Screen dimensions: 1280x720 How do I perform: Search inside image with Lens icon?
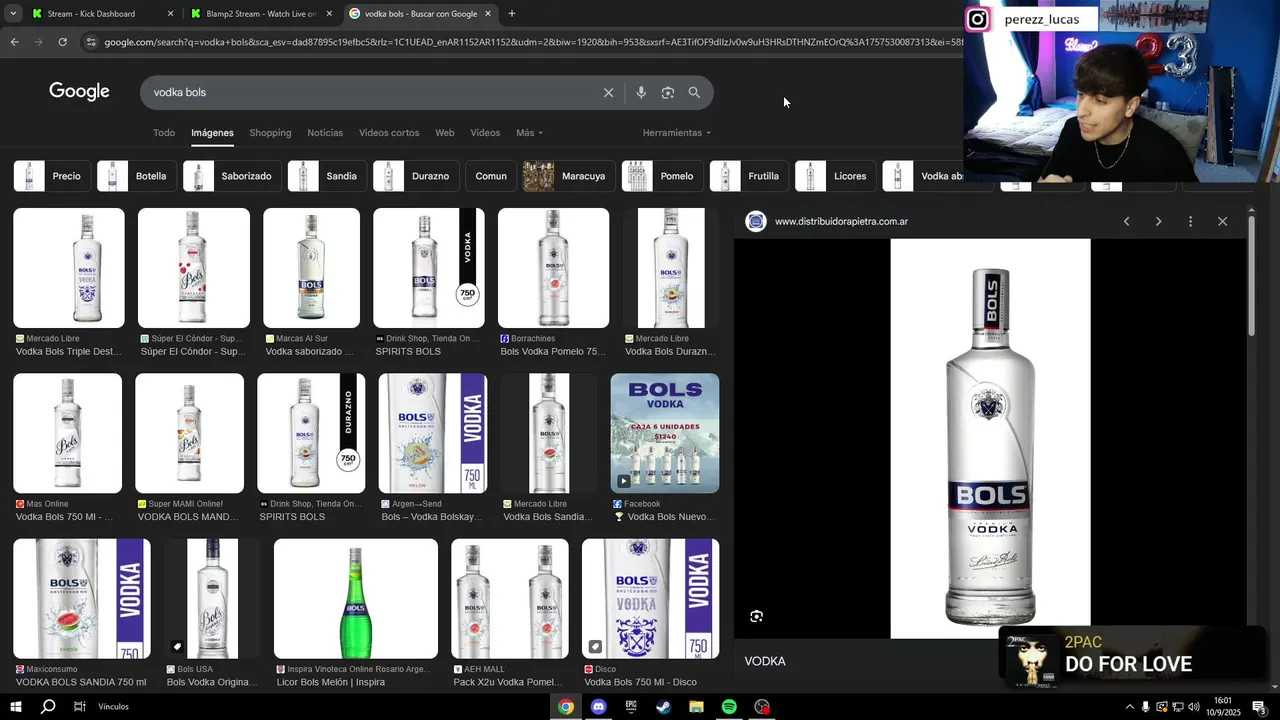pyautogui.click(x=756, y=616)
